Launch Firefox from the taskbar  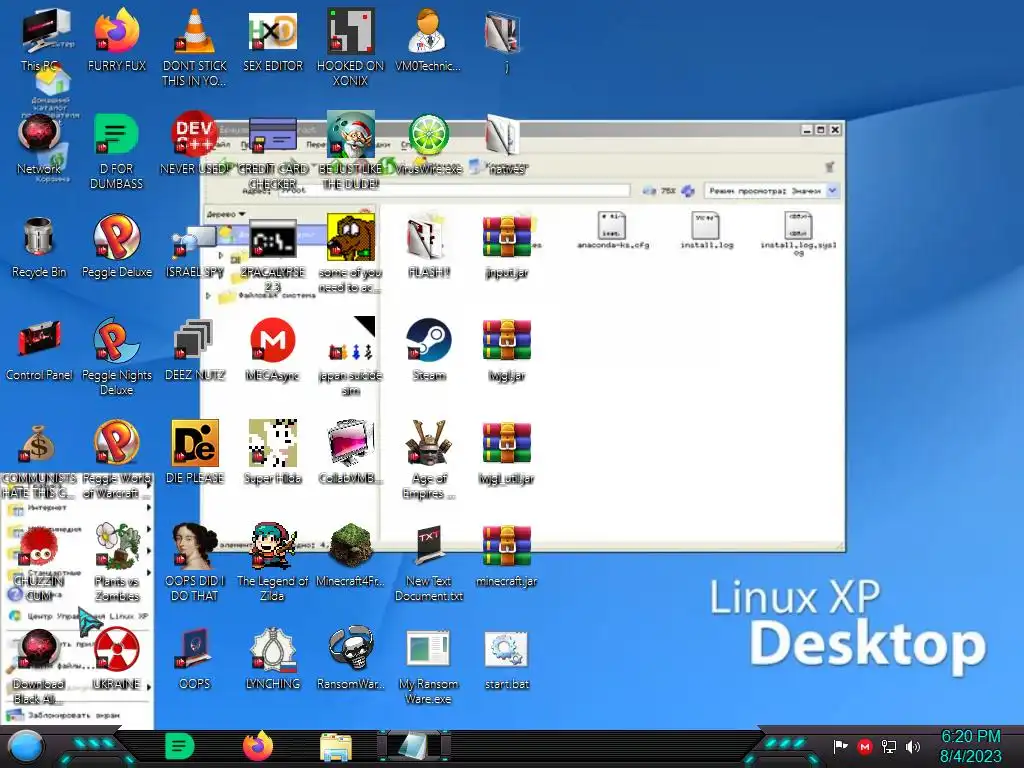pyautogui.click(x=258, y=746)
